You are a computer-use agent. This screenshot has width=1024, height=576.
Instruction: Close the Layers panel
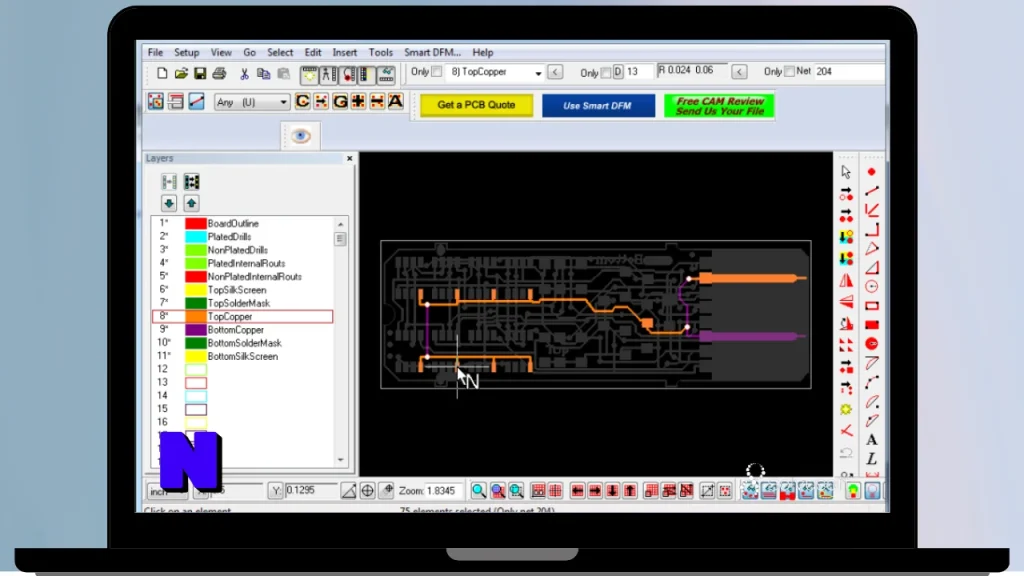(x=349, y=158)
